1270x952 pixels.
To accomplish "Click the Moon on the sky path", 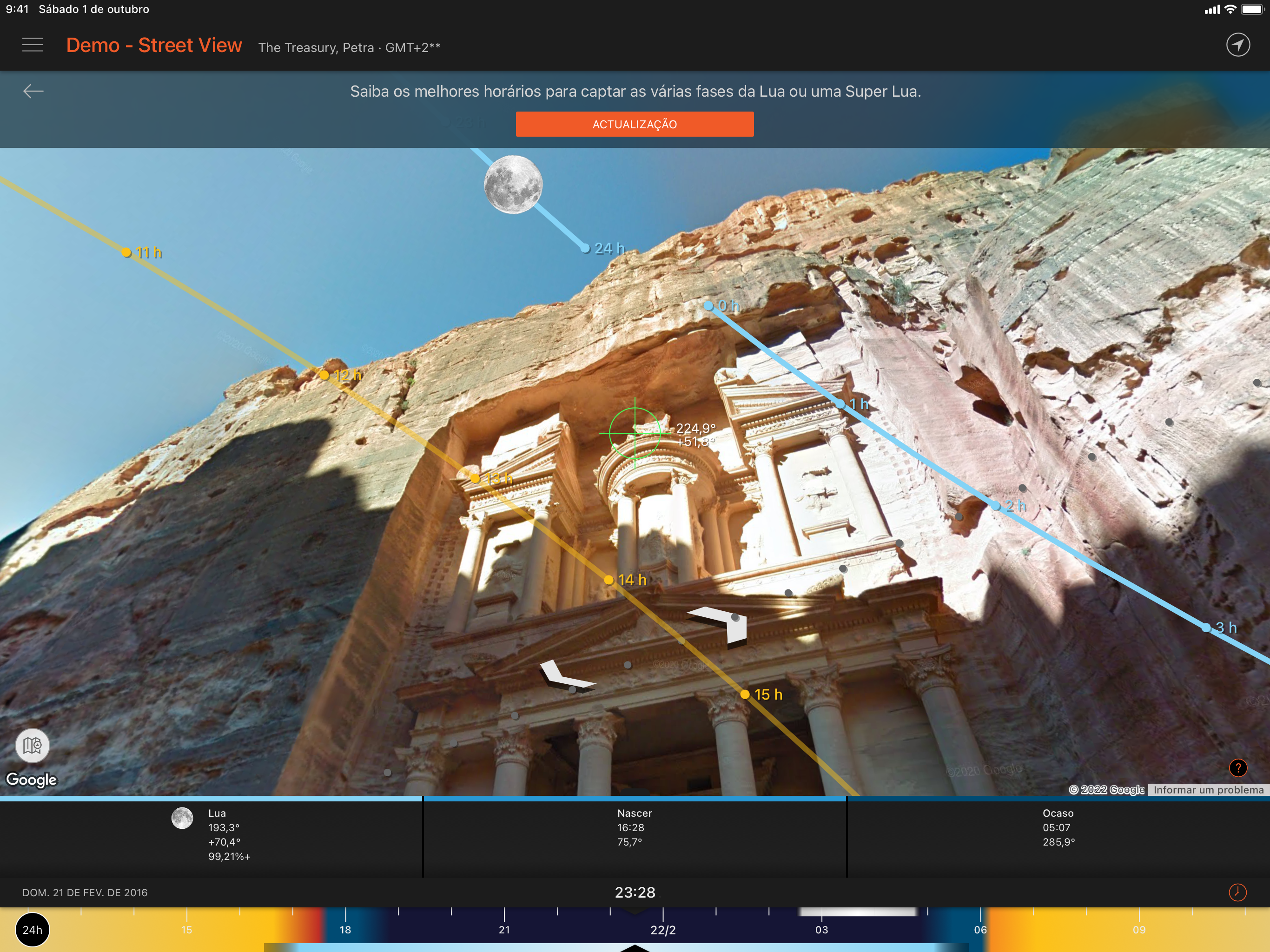I will click(x=513, y=185).
